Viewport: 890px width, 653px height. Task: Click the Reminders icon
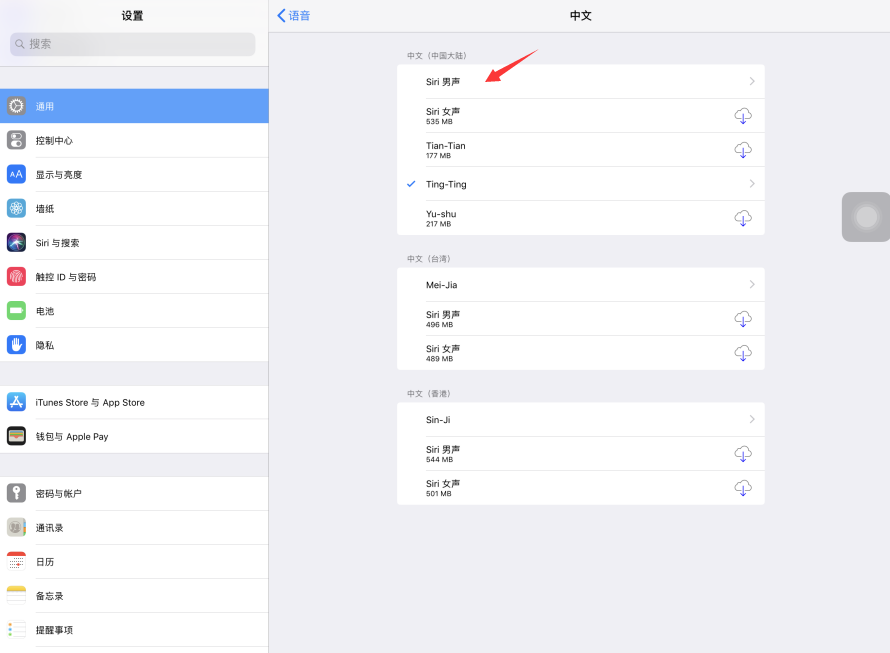[16, 629]
